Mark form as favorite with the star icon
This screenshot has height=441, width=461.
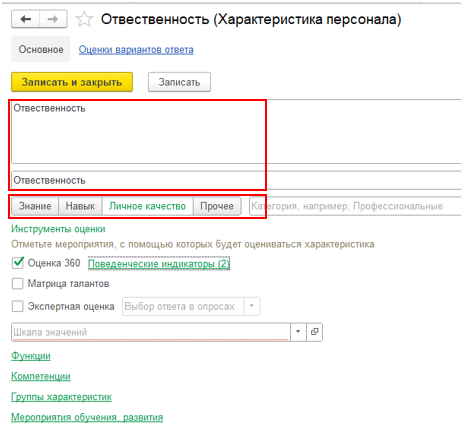(84, 19)
